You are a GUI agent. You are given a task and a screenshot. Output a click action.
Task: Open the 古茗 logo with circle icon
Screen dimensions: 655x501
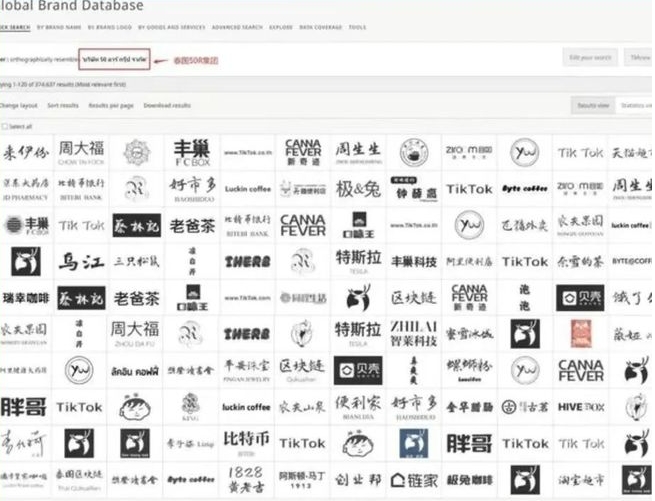525,407
